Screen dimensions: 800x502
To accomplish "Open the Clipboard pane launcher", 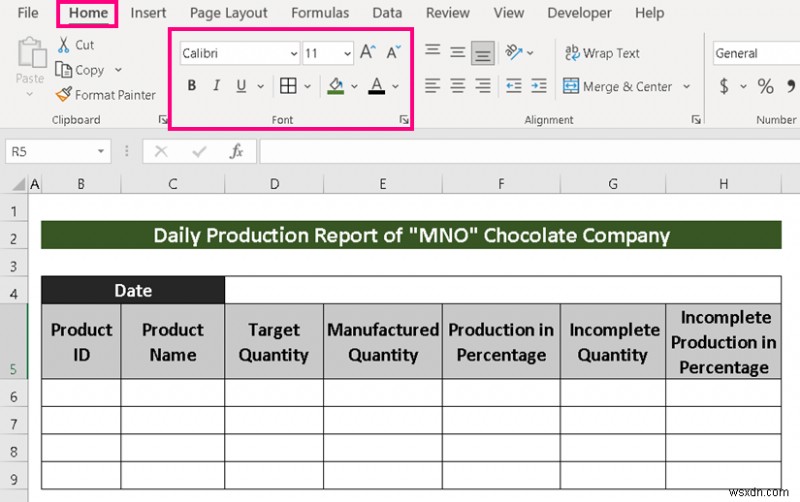I will 163,119.
